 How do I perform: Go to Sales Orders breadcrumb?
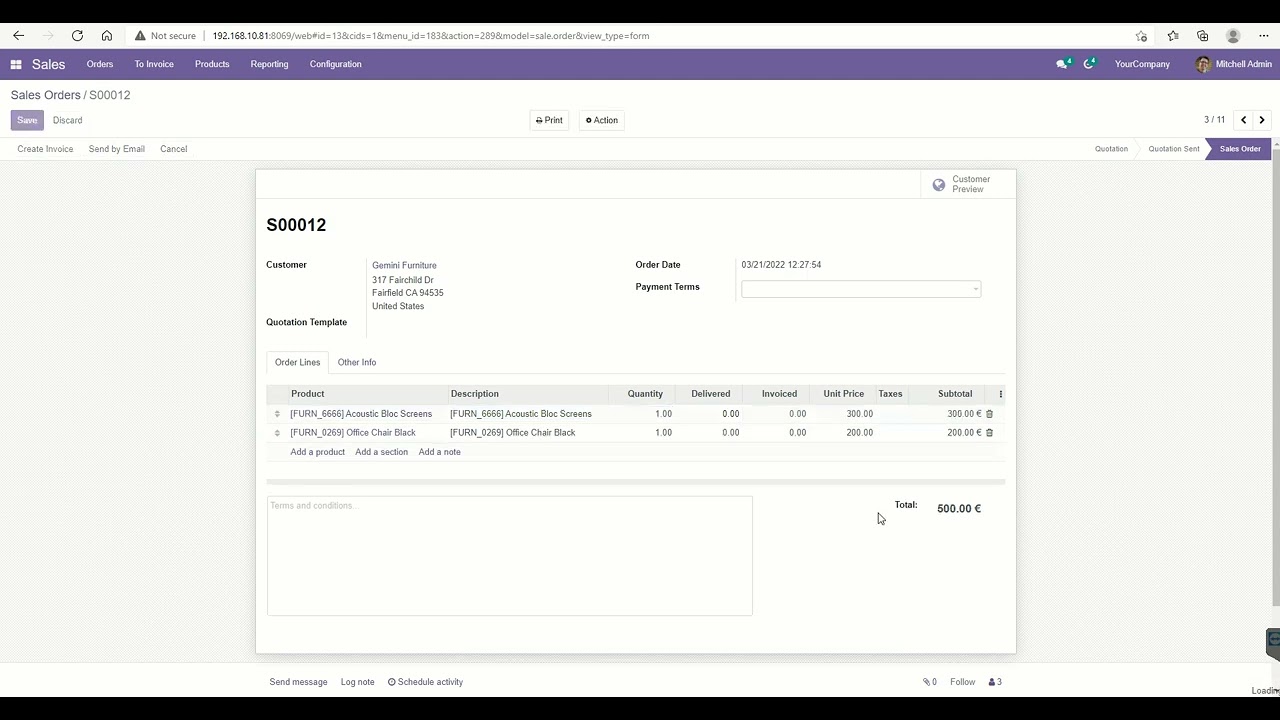pos(45,95)
